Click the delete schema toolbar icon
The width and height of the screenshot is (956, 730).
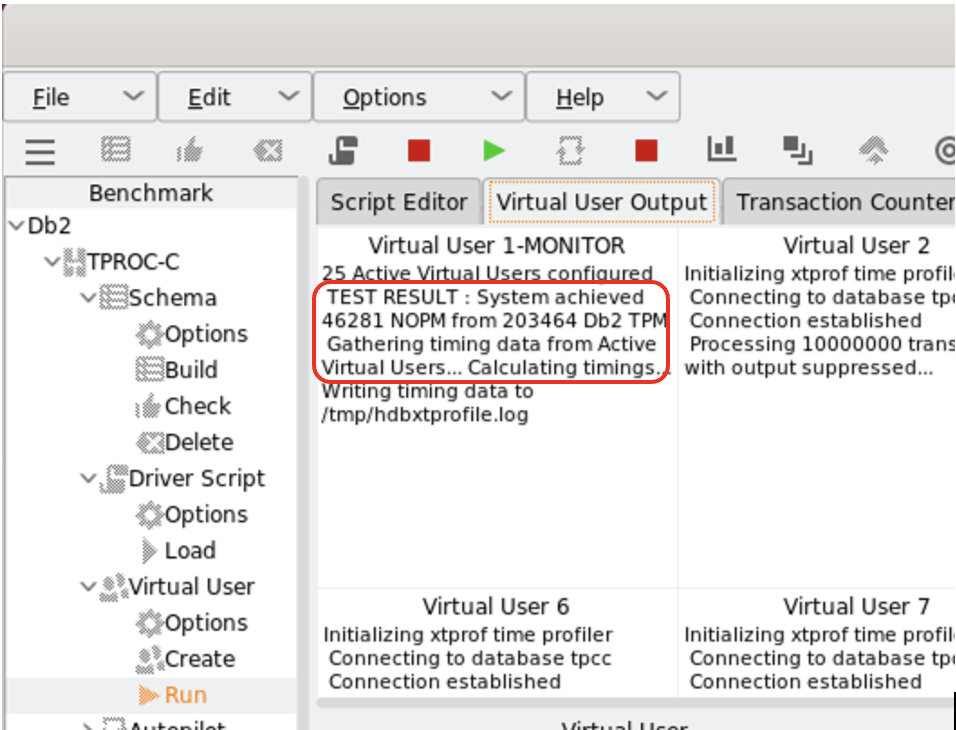click(268, 150)
